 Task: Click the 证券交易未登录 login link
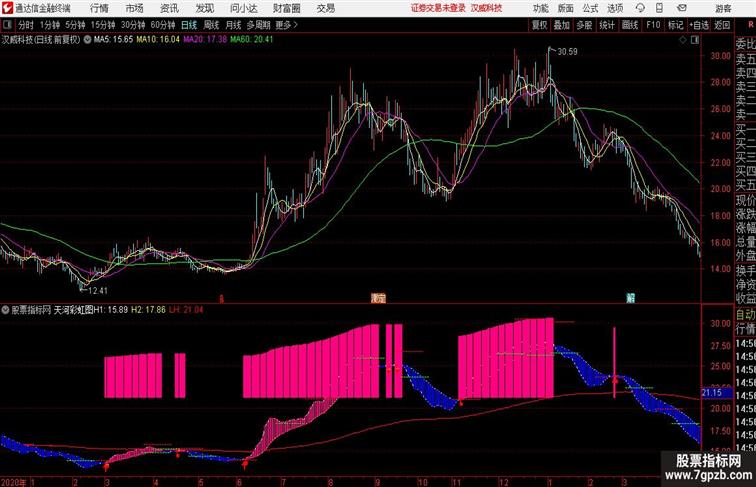[x=438, y=8]
